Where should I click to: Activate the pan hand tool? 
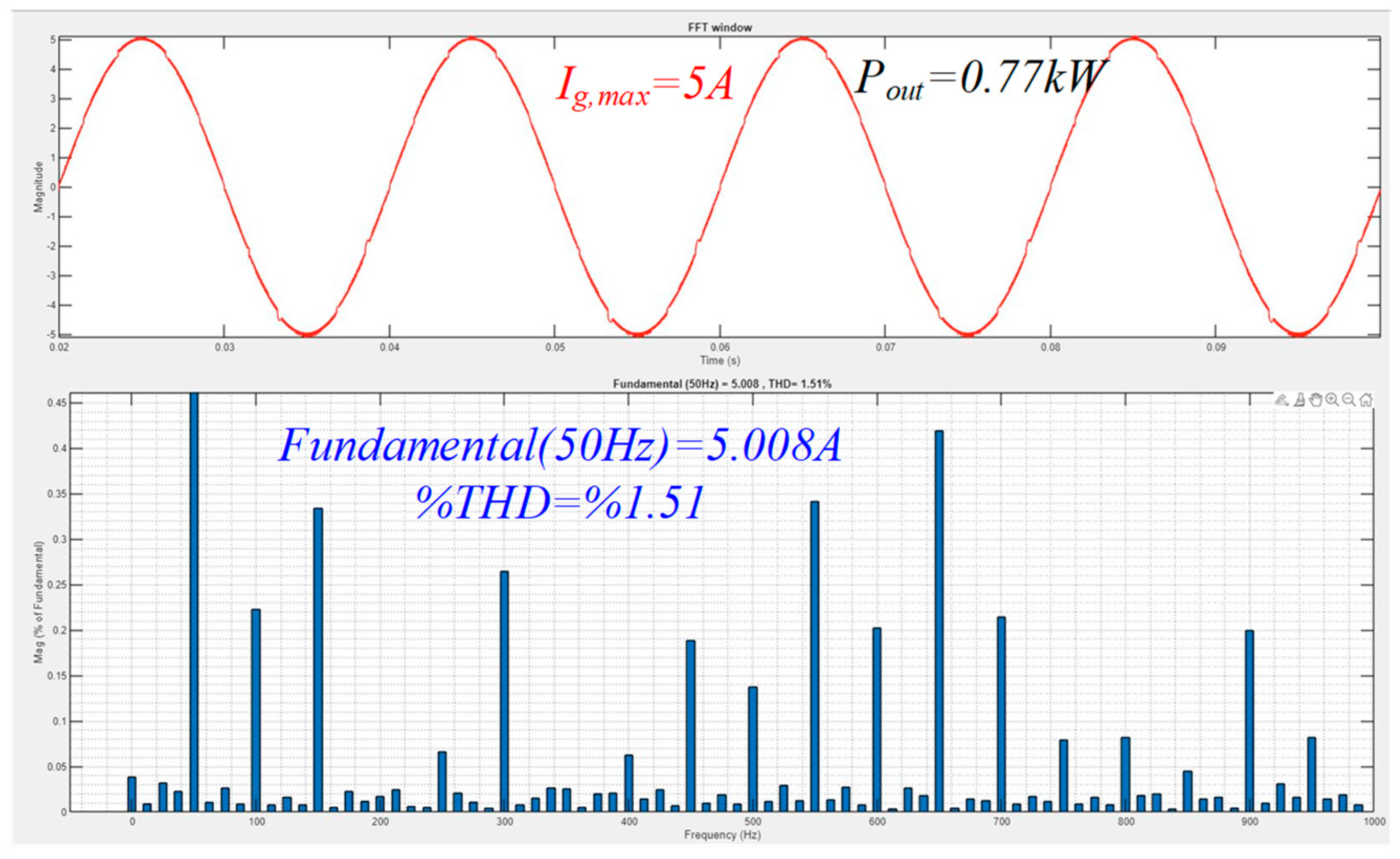pyautogui.click(x=1316, y=399)
